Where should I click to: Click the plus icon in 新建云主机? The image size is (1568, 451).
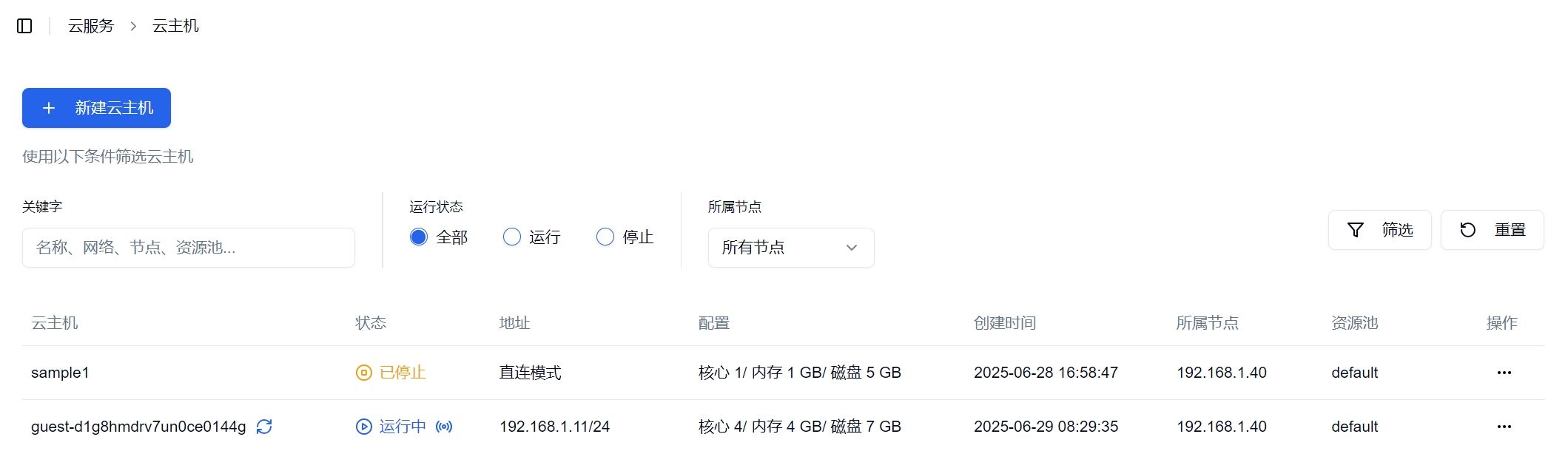(49, 108)
